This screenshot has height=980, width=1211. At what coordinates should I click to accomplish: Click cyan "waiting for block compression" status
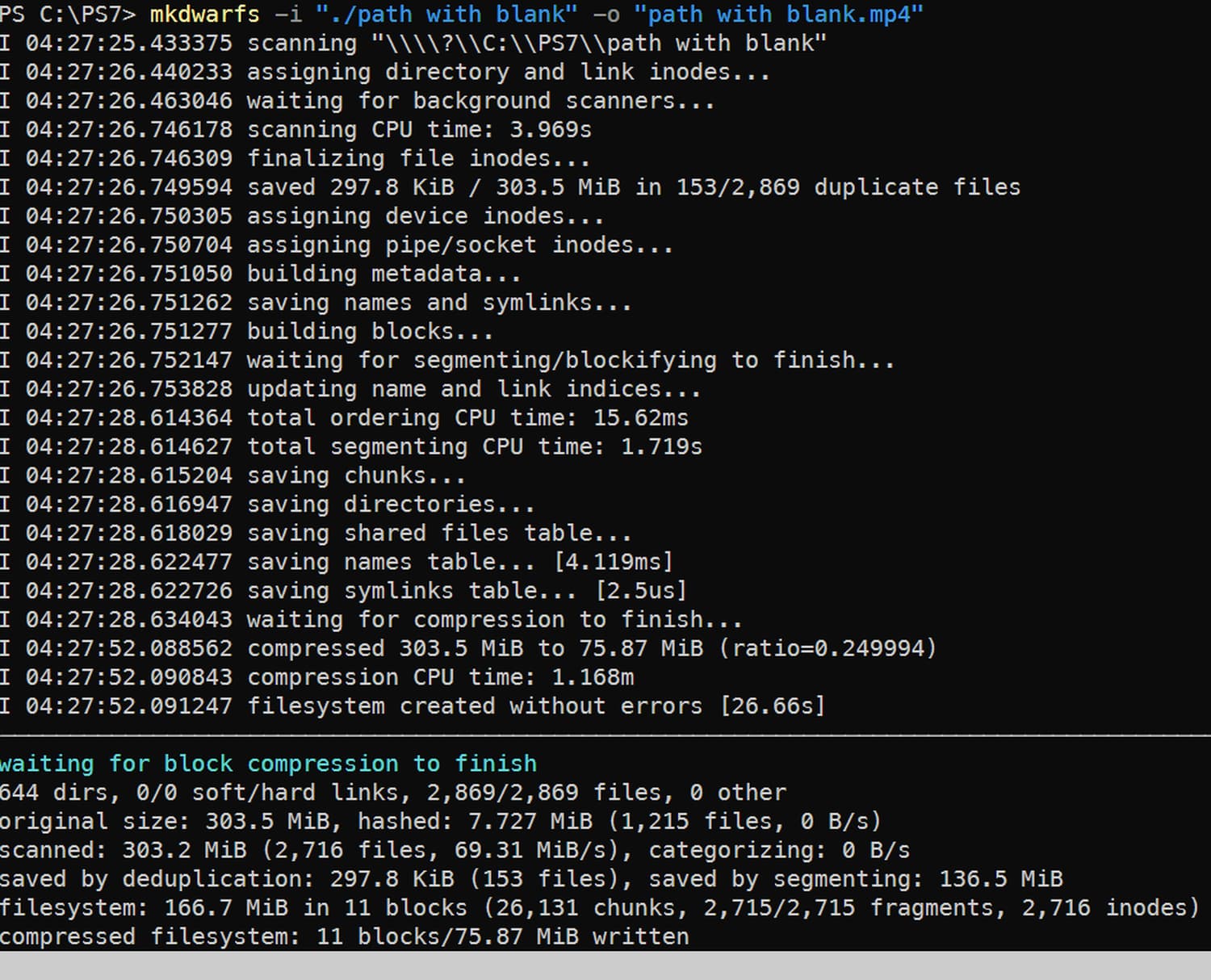[268, 764]
